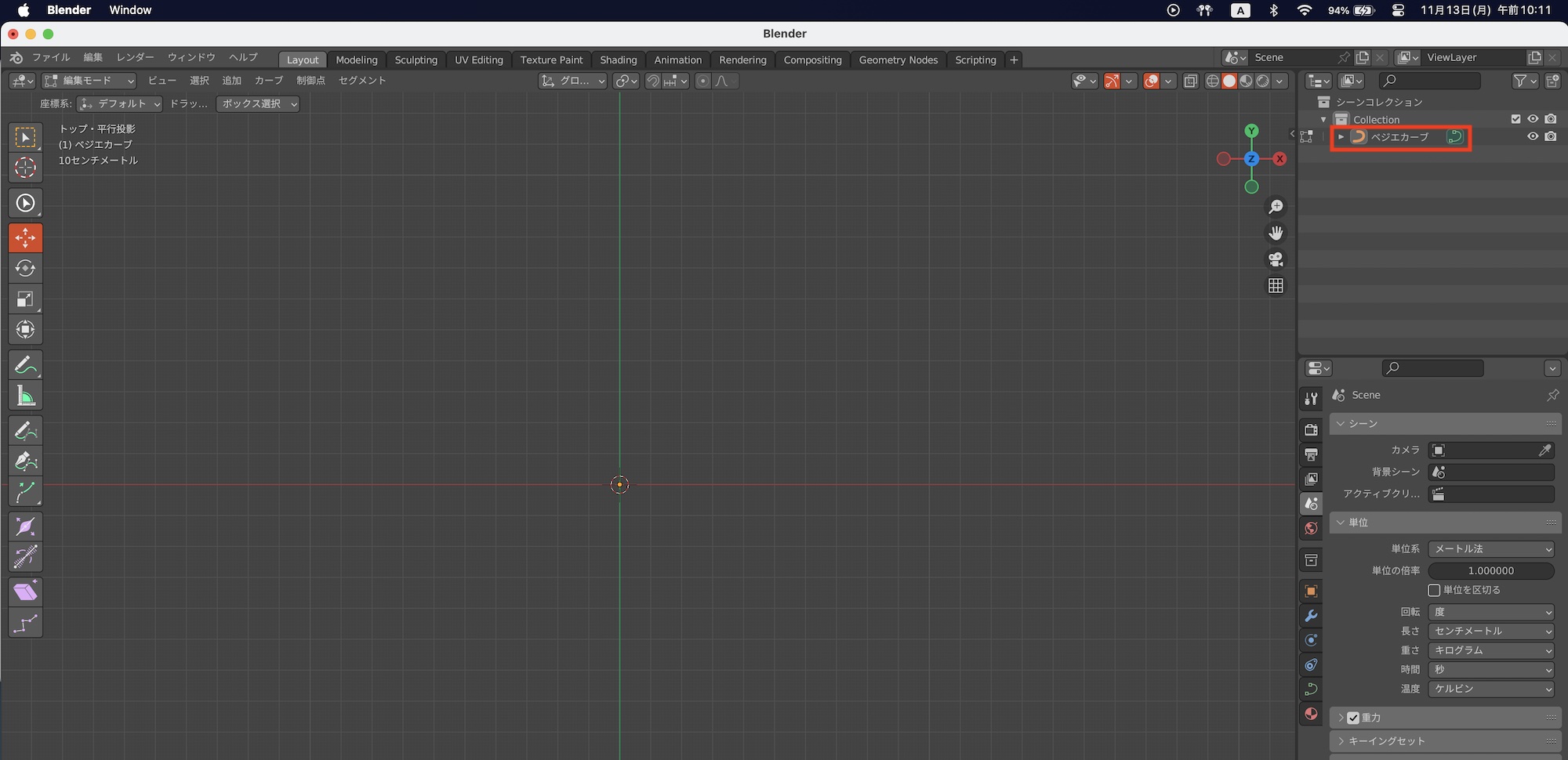Choose the Annotate pencil tool
Viewport: 1568px width, 760px height.
25,365
